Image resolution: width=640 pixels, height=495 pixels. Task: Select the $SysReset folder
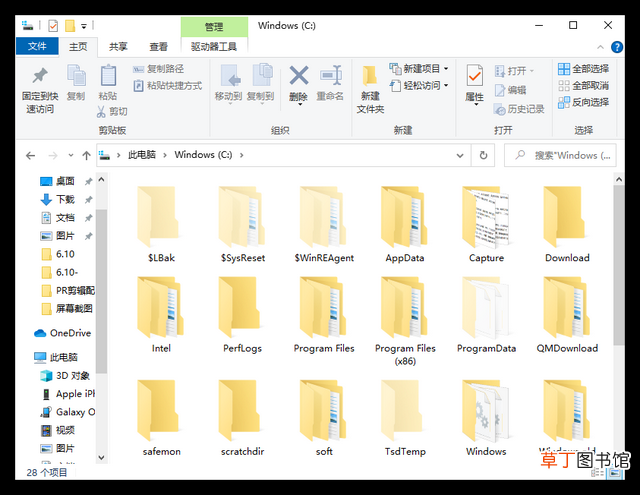tap(242, 224)
